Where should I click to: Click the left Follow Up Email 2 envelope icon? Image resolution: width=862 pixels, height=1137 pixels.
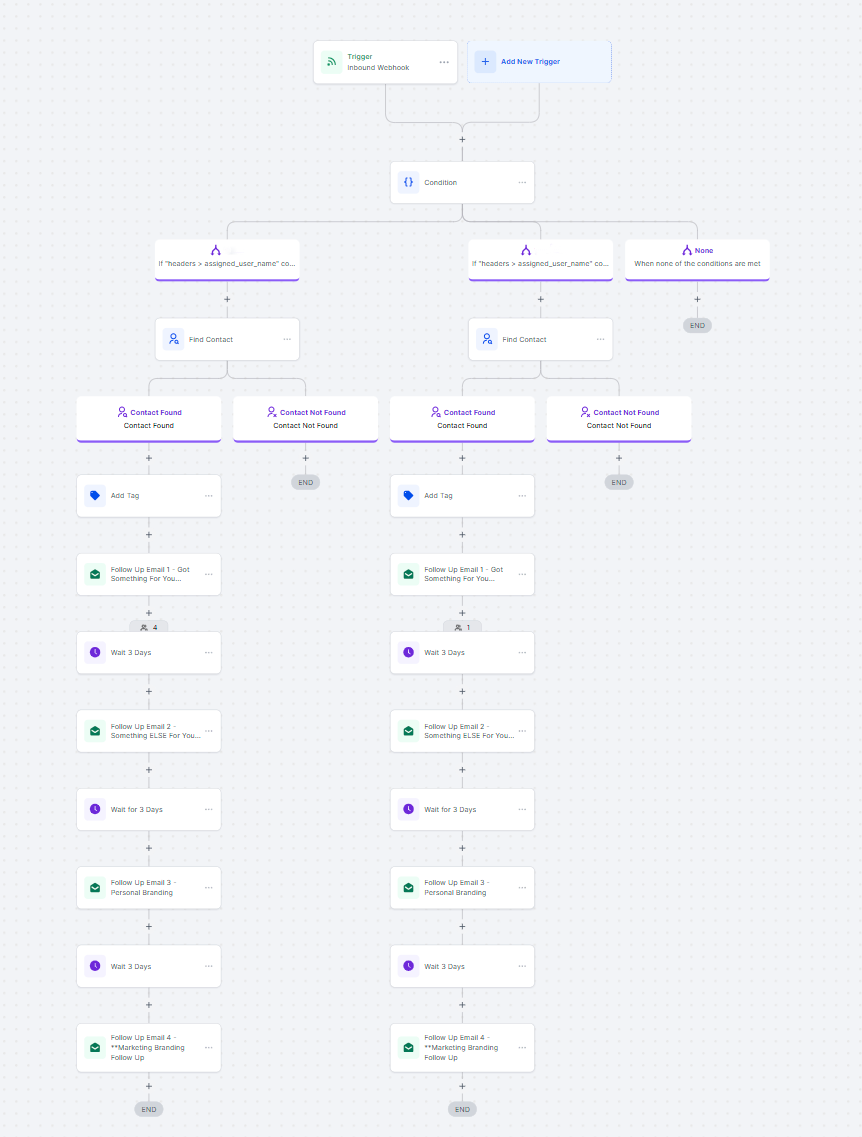pyautogui.click(x=95, y=731)
